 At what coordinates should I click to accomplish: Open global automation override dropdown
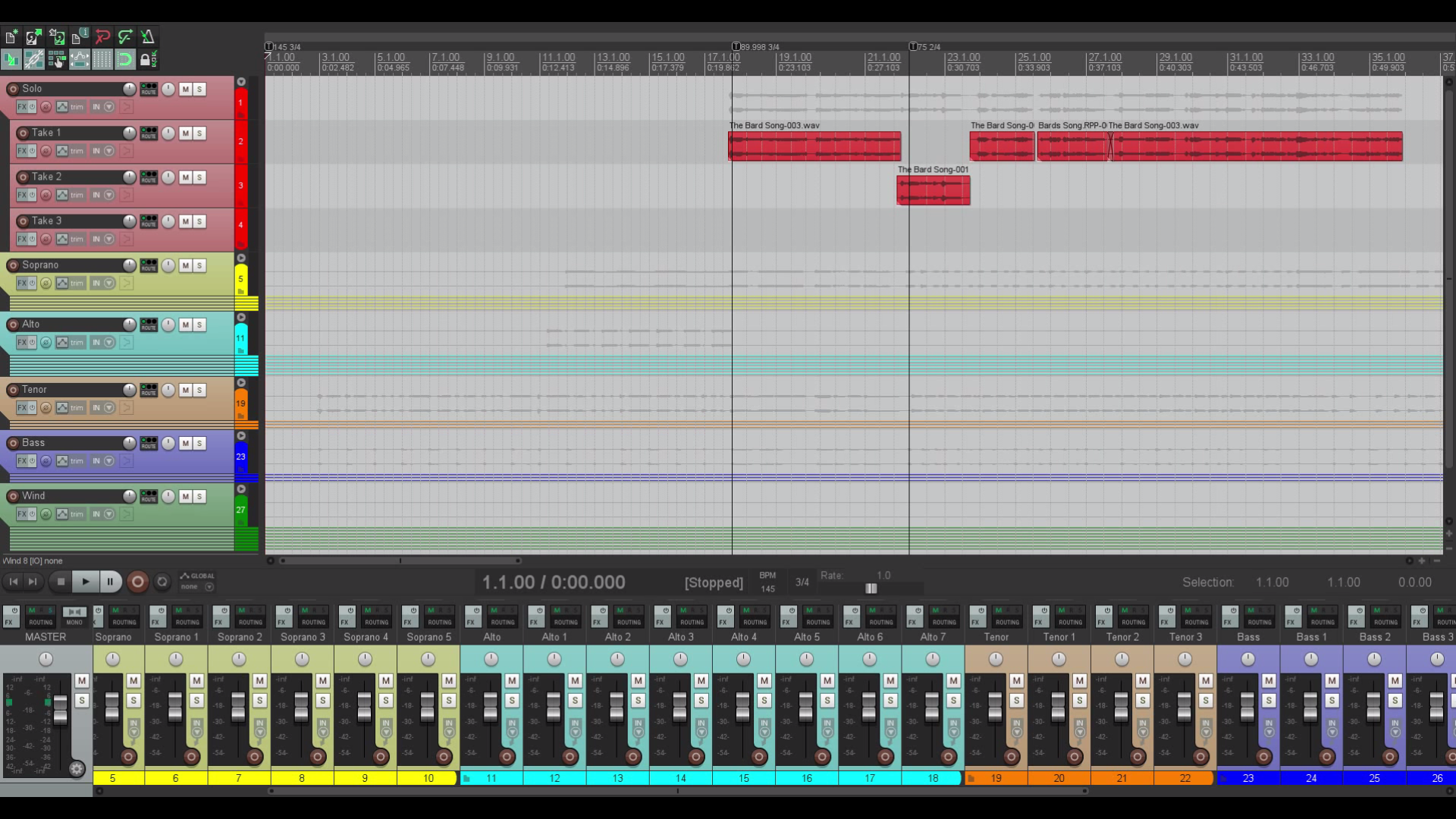point(209,587)
